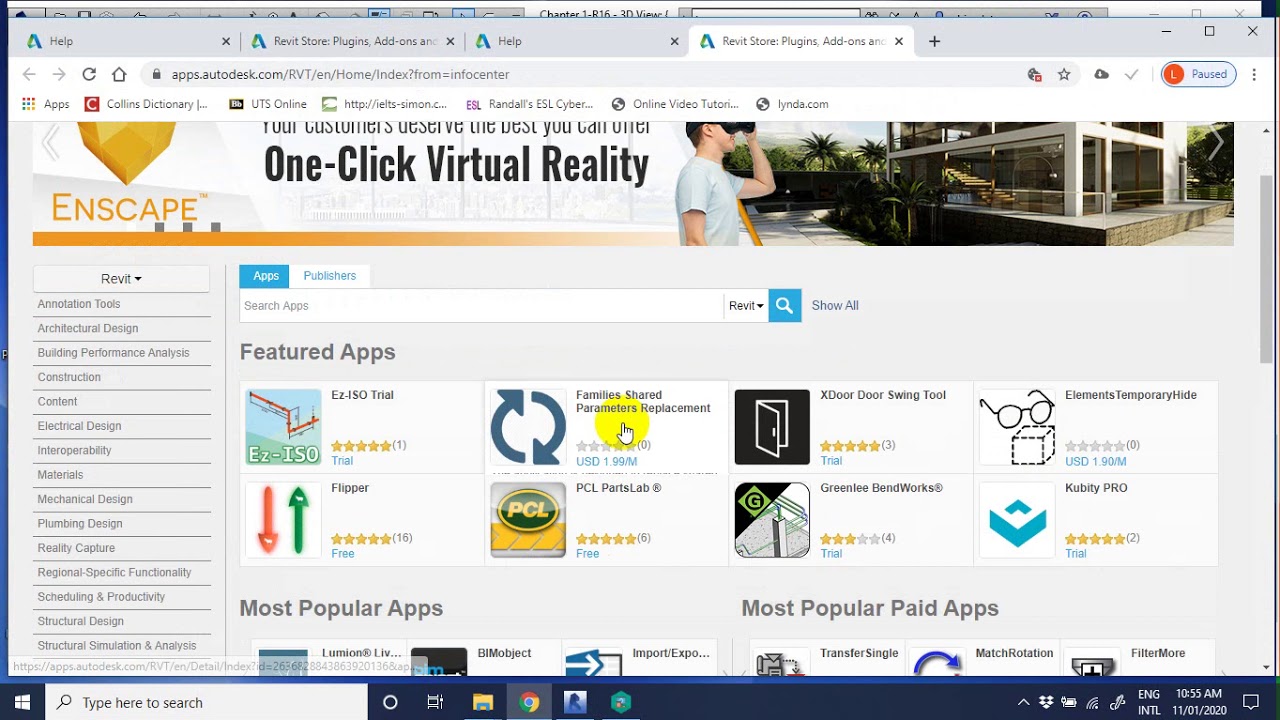1280x720 pixels.
Task: Open the lynda.com bookmark
Action: point(793,104)
